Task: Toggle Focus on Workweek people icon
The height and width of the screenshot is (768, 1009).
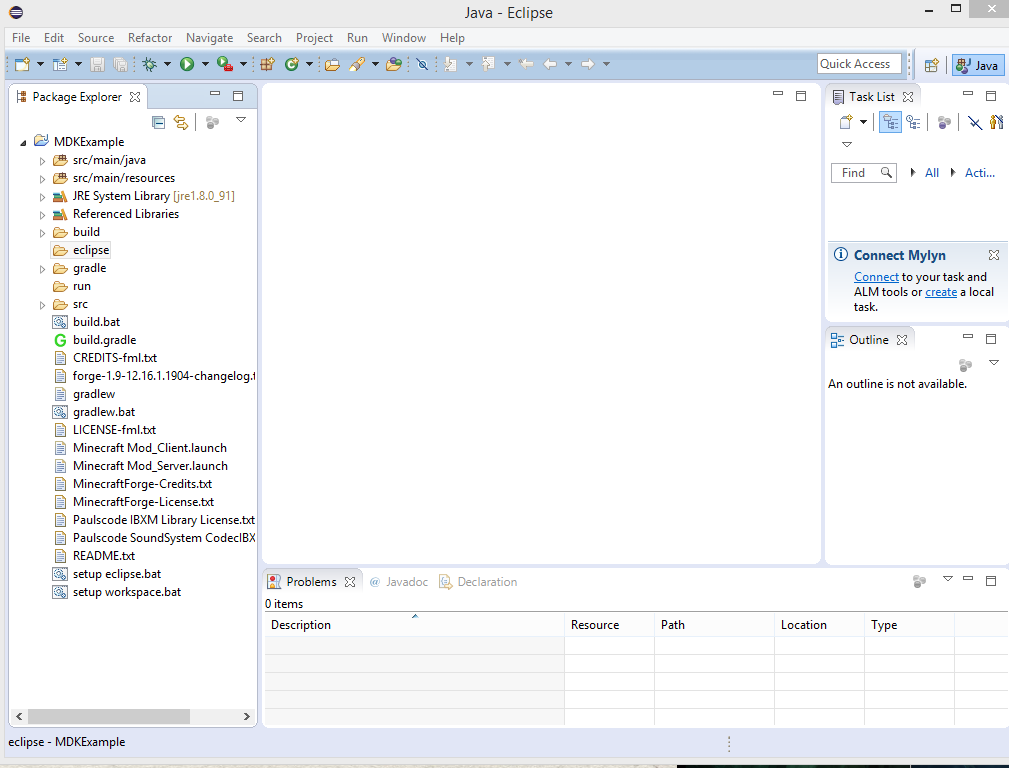Action: [997, 122]
